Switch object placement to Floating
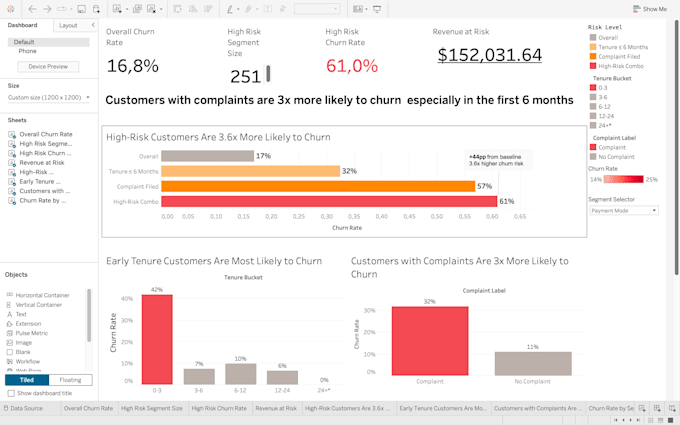680x425 pixels. tap(70, 380)
